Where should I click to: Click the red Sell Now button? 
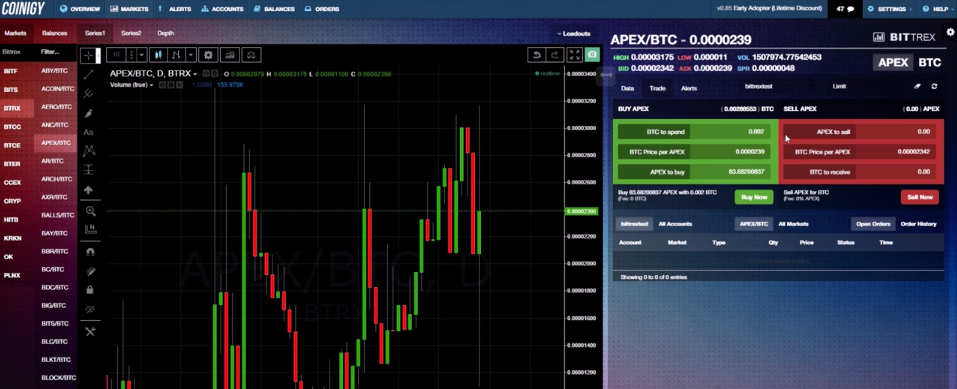(920, 197)
